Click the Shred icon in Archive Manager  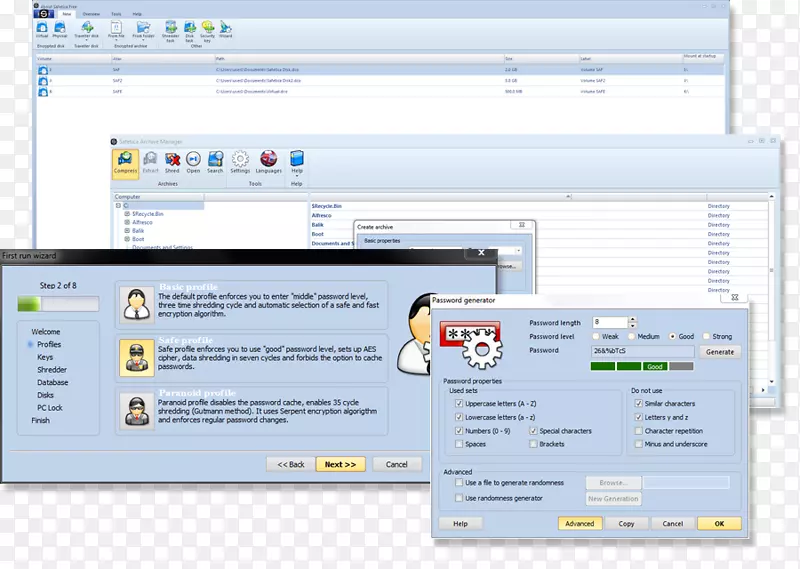coord(172,161)
